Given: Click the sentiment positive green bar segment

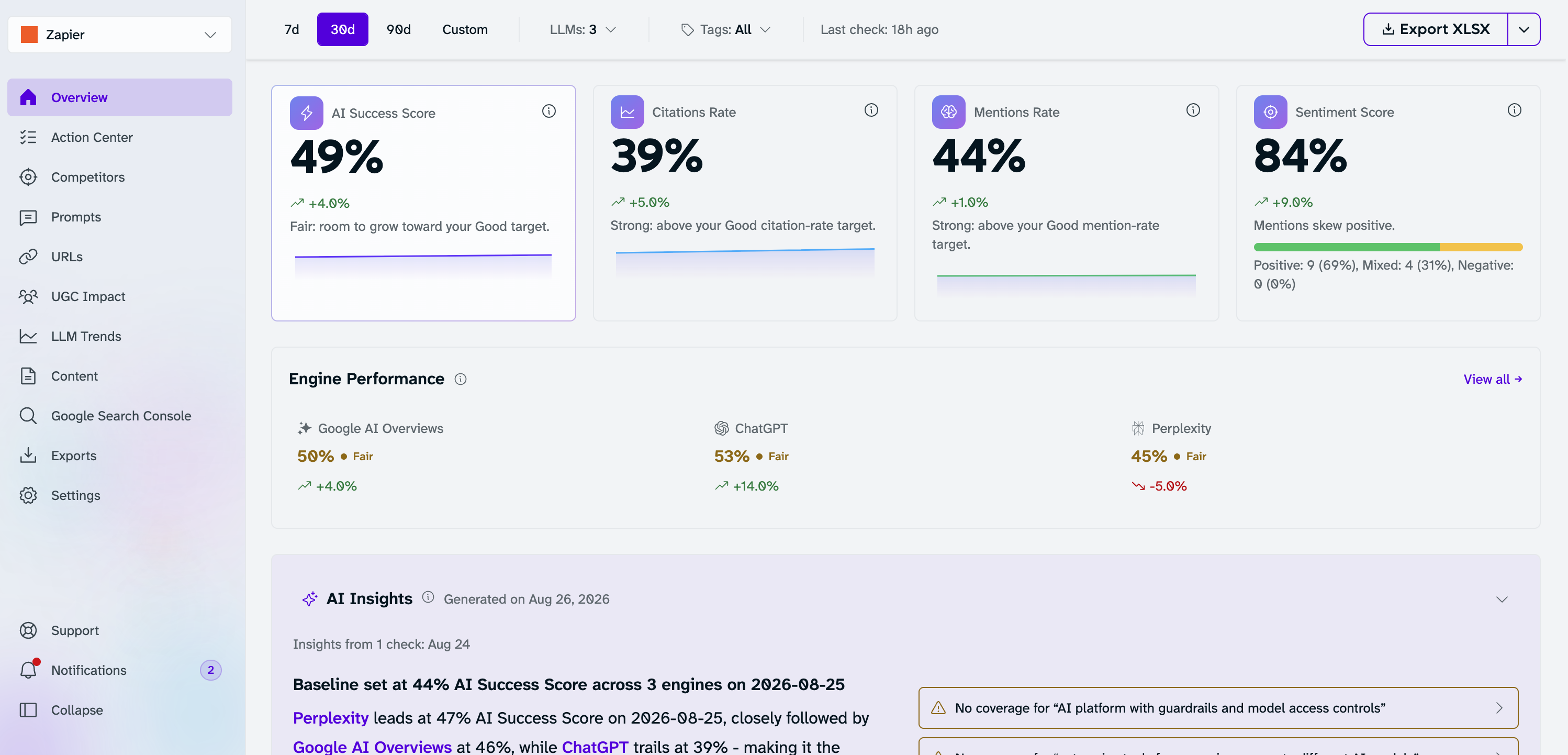Looking at the screenshot, I should coord(1347,247).
